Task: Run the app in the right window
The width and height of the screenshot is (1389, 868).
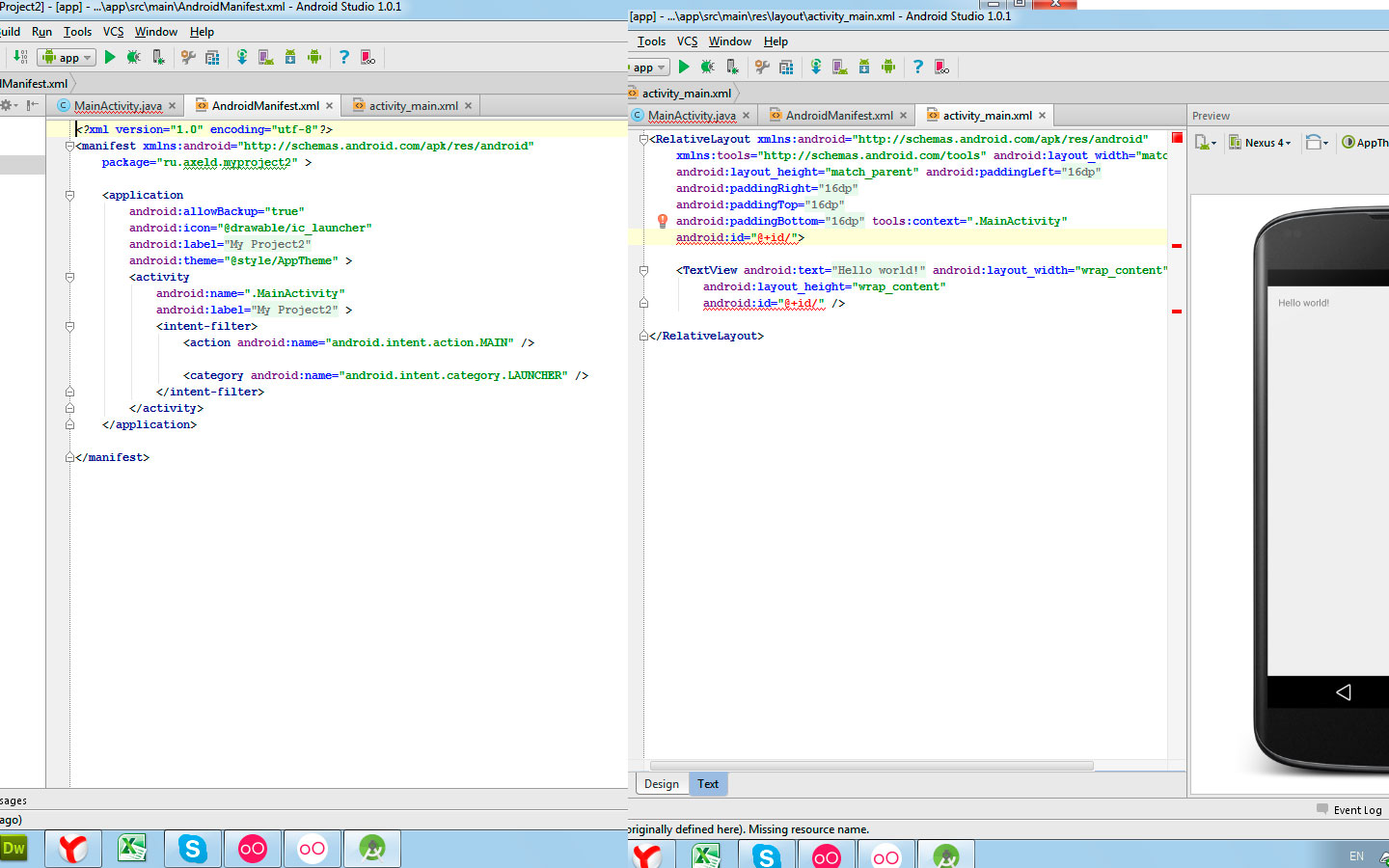Action: (x=684, y=67)
